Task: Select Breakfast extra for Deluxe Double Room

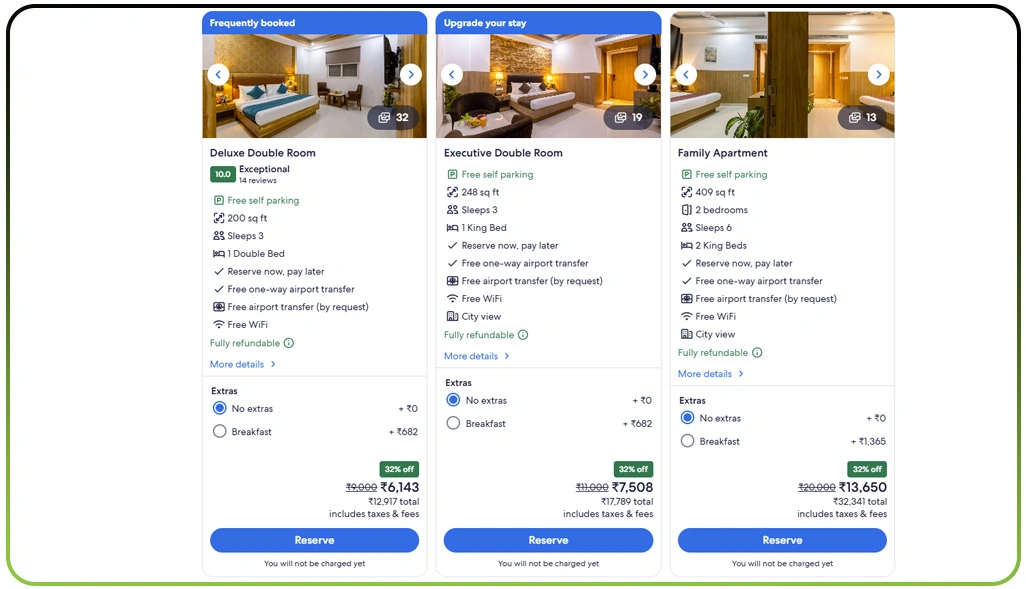Action: point(220,432)
